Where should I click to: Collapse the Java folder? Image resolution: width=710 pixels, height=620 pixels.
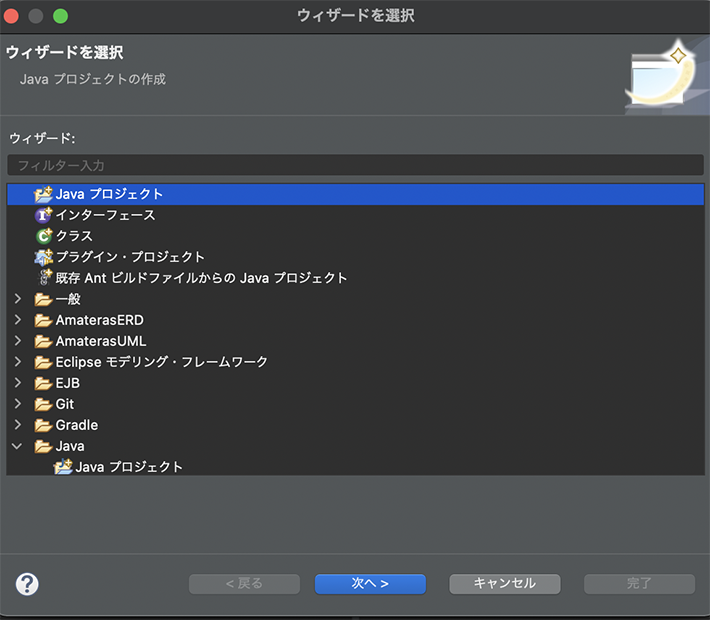click(x=17, y=446)
